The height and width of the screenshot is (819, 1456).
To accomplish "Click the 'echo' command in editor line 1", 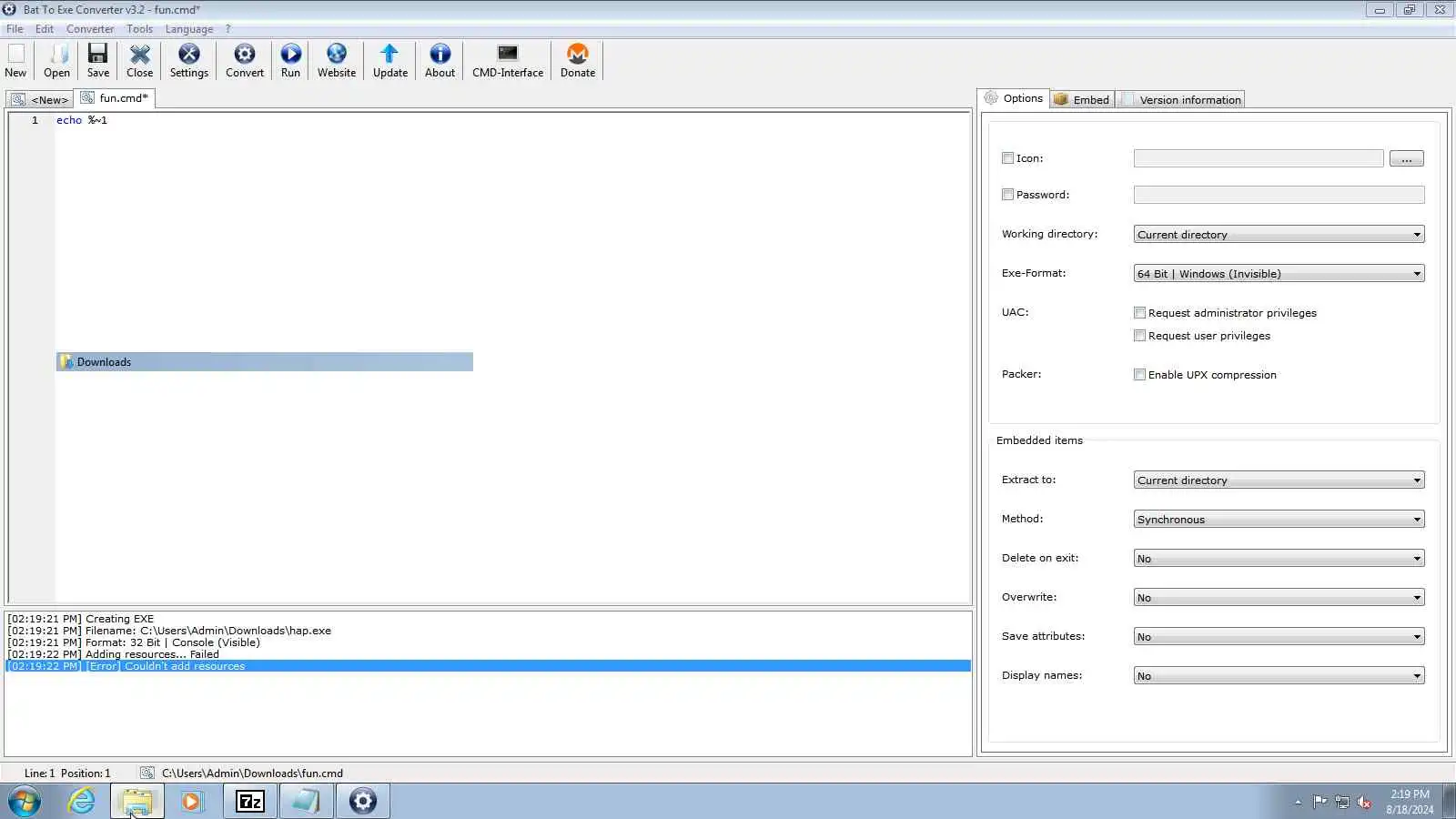I will tap(69, 120).
